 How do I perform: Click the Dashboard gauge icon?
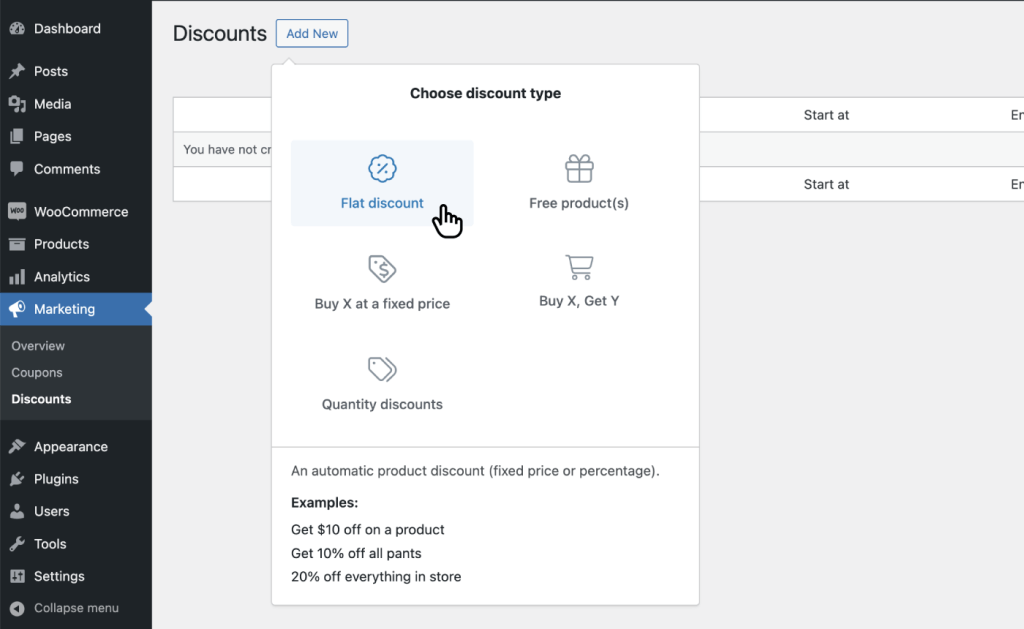click(18, 28)
